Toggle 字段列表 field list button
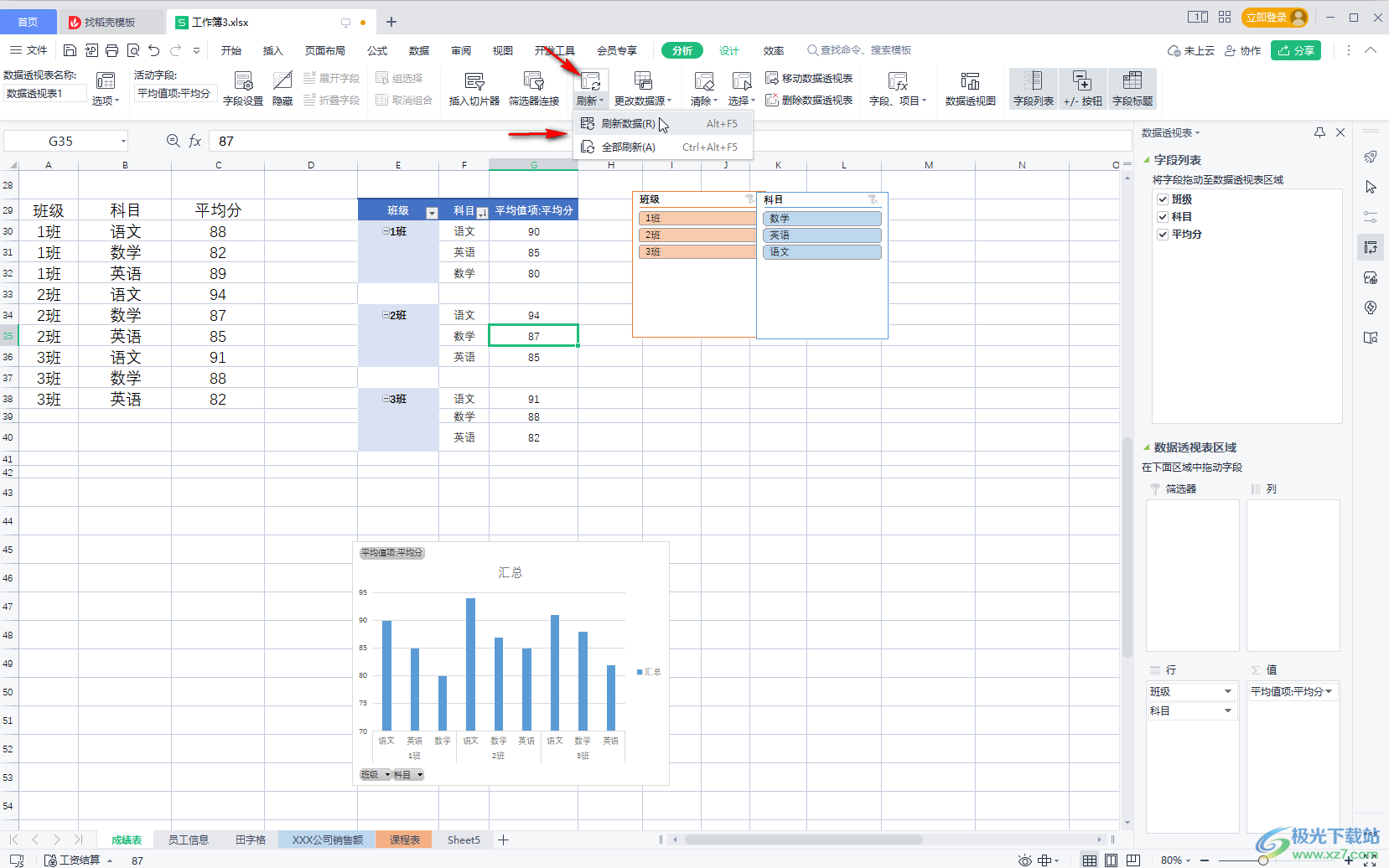Screen dimensions: 1389x868 click(1034, 88)
